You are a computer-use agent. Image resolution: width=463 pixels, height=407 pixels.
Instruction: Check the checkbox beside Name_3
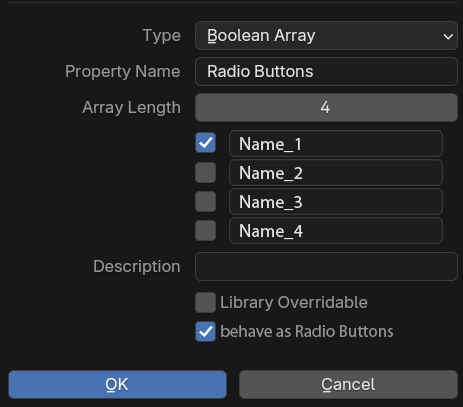point(205,202)
